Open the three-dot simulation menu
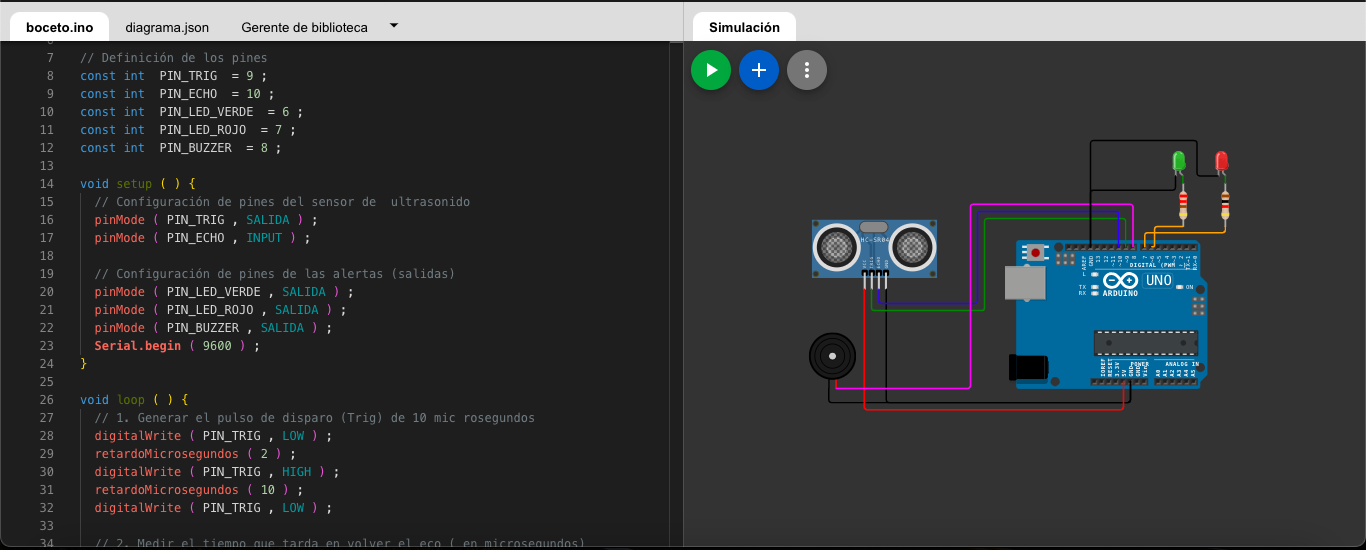 coord(807,70)
